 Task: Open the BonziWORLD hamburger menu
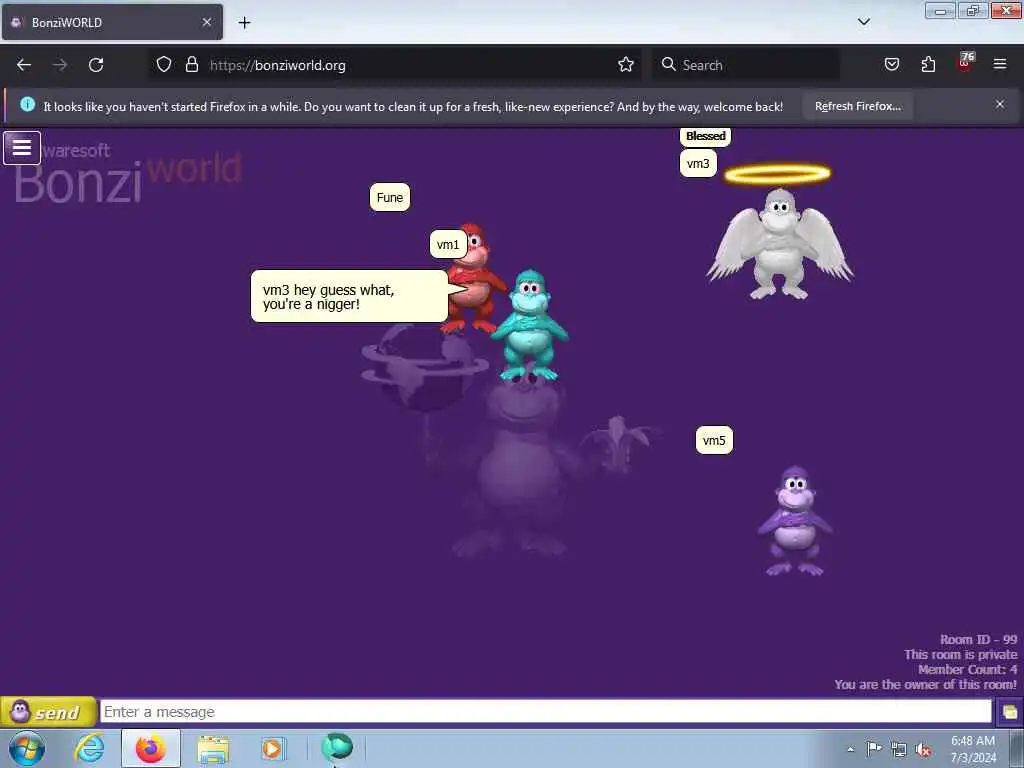(x=22, y=148)
